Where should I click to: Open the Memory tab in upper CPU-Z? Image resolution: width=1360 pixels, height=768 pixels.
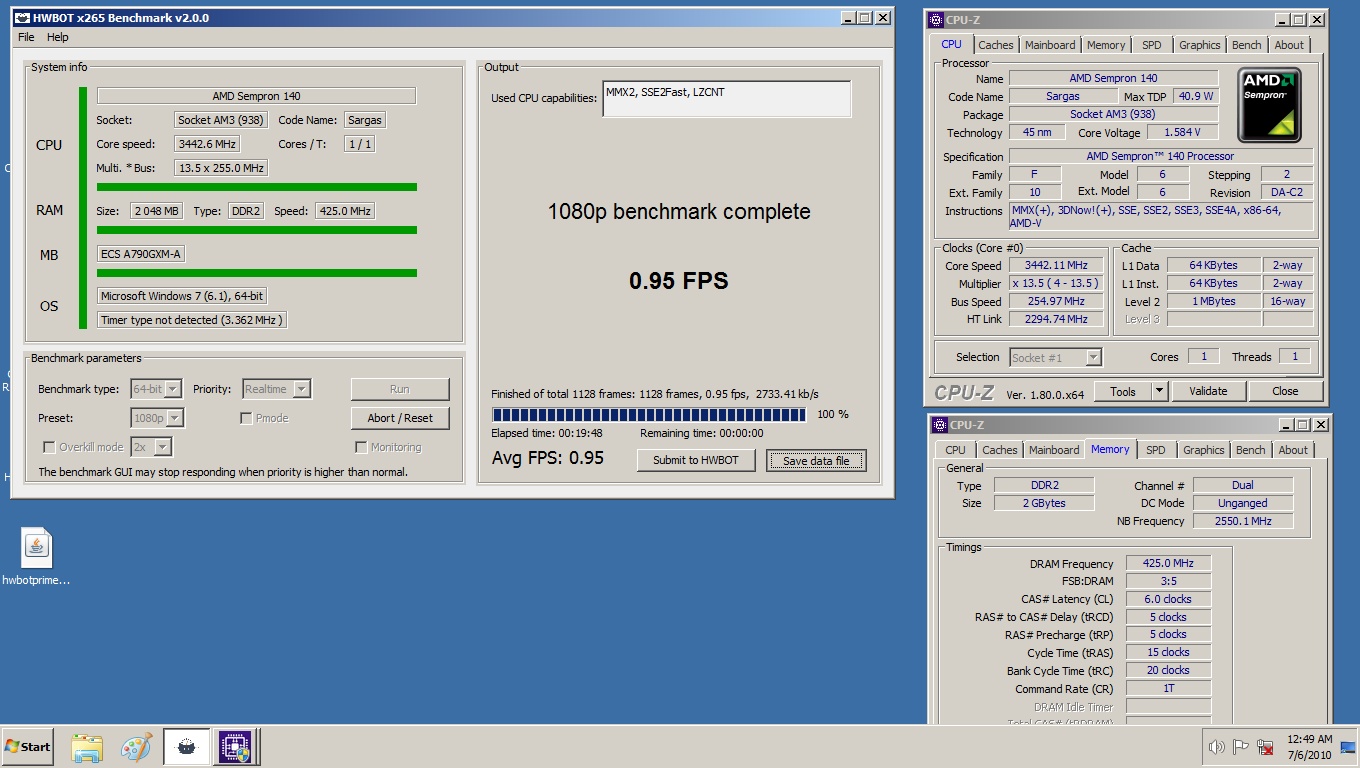click(x=1106, y=45)
